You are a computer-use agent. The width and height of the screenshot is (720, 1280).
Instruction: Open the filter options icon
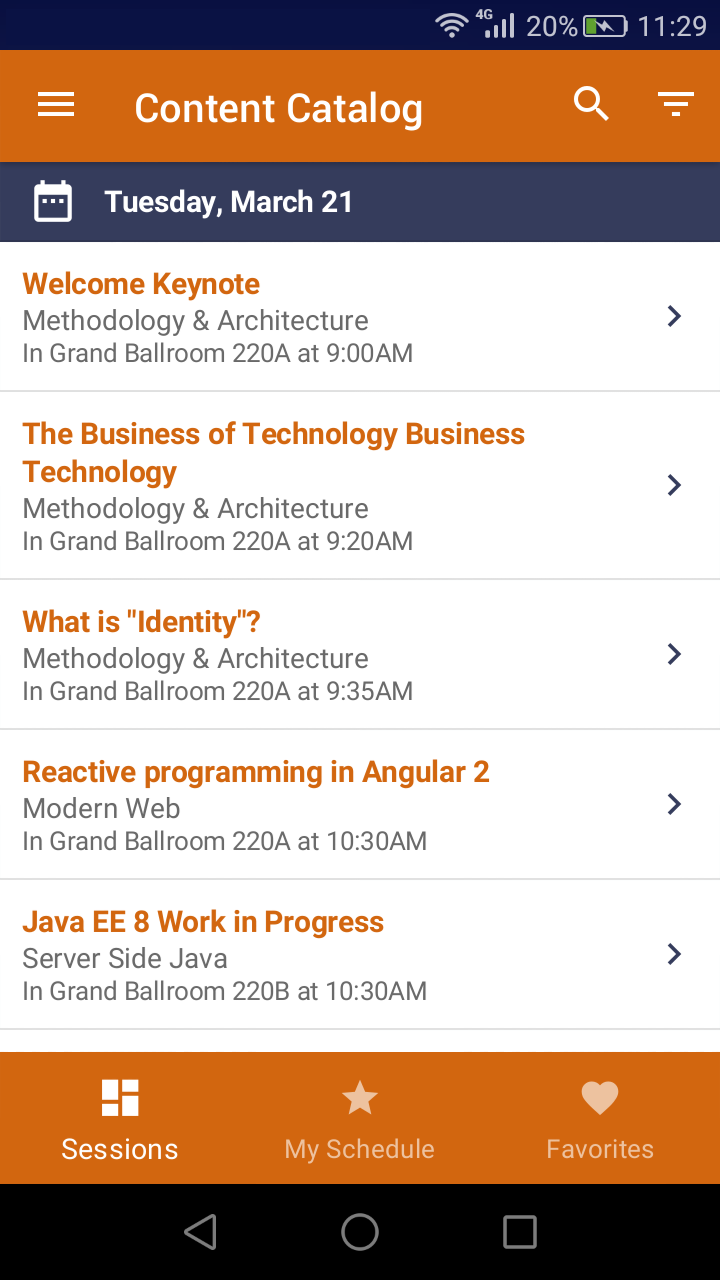[676, 104]
